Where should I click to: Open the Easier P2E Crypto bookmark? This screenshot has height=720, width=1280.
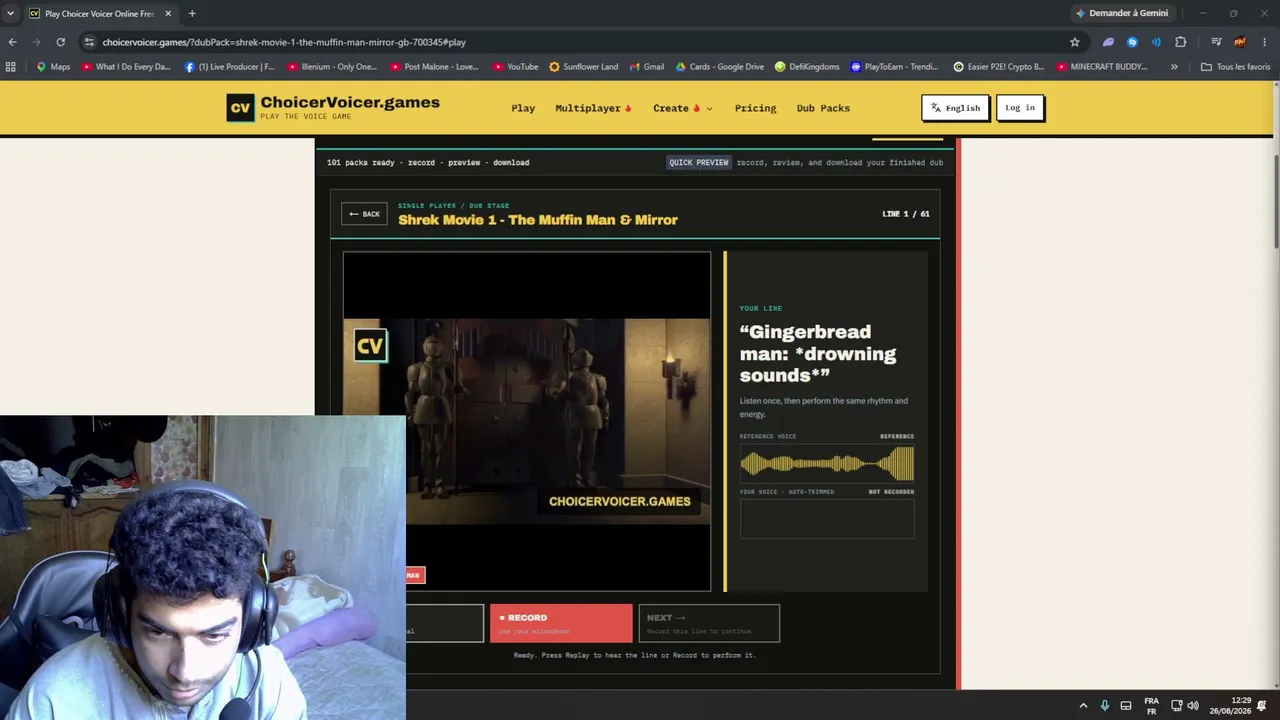999,67
